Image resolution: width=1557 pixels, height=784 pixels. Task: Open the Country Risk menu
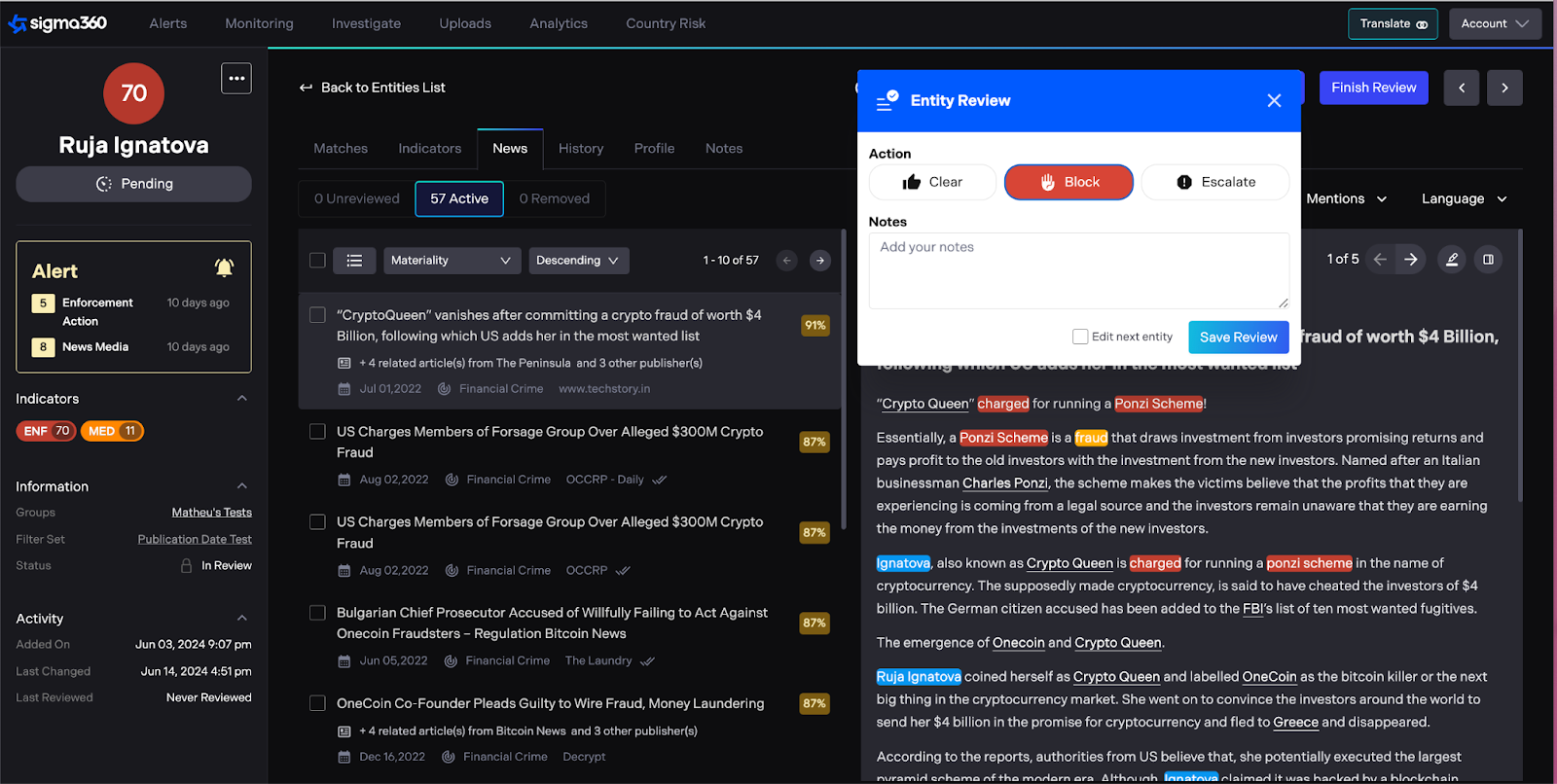coord(666,23)
